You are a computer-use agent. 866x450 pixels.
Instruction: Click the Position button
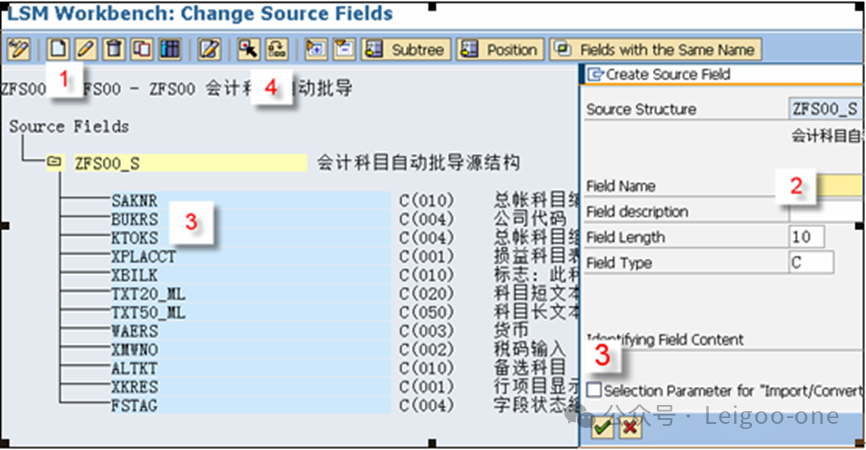tap(500, 49)
